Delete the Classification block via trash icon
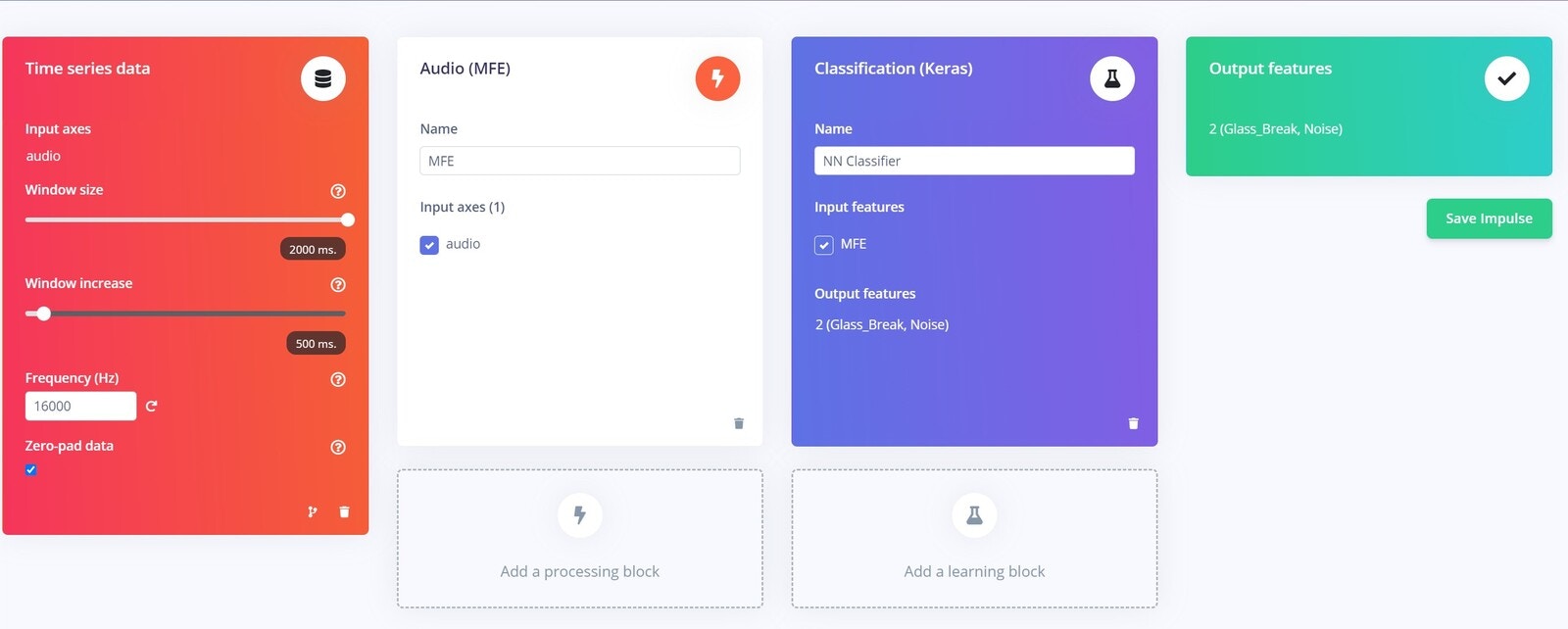The image size is (1568, 629). click(1133, 423)
